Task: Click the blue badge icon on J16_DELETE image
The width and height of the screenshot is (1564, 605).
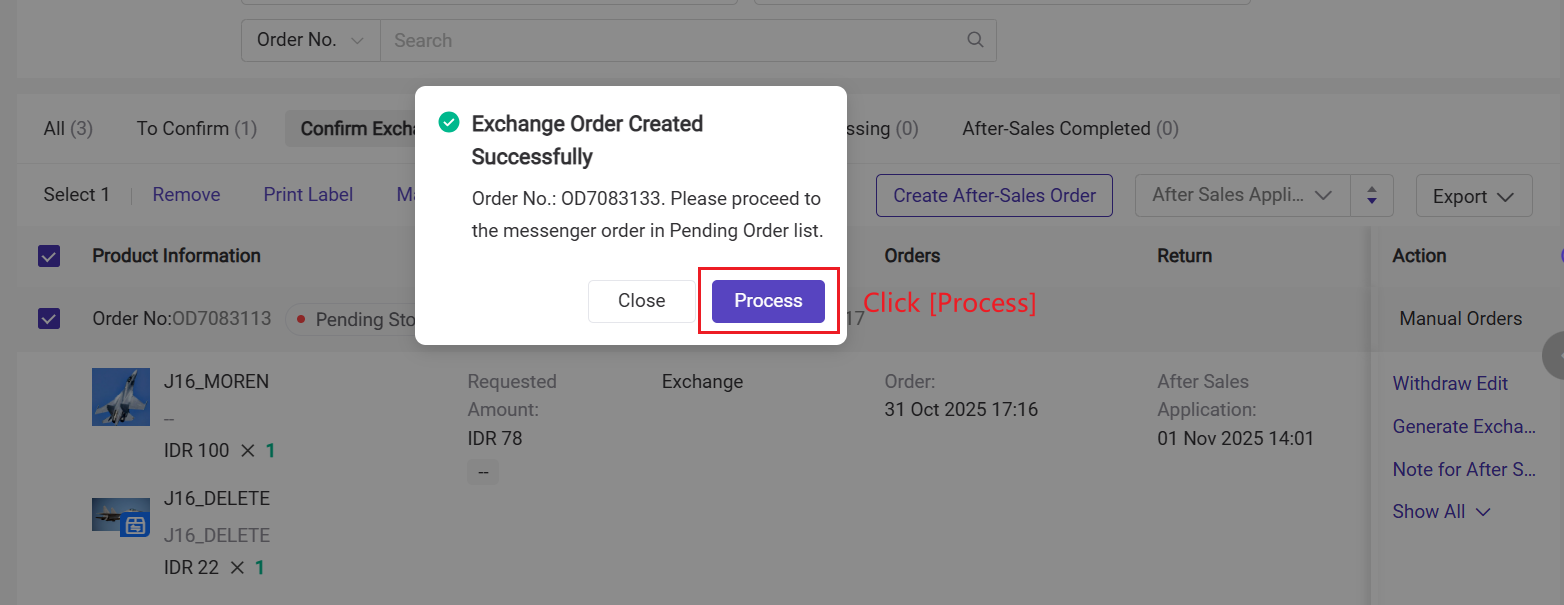Action: coord(135,524)
